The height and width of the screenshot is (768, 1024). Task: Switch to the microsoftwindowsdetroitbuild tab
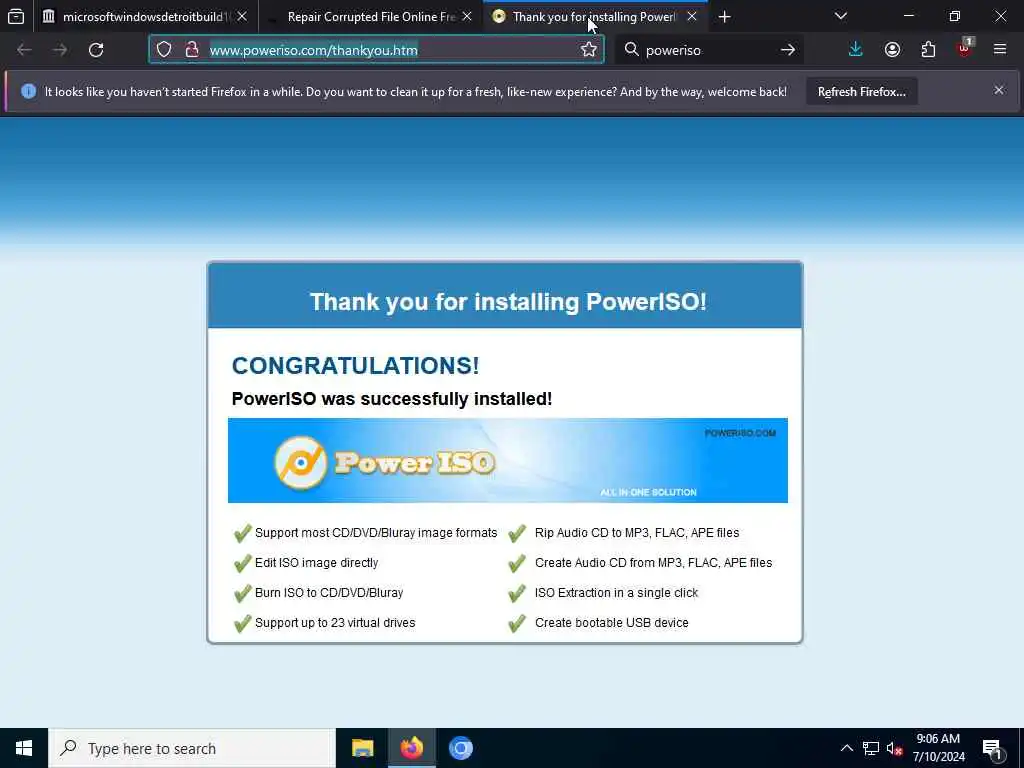coord(145,17)
